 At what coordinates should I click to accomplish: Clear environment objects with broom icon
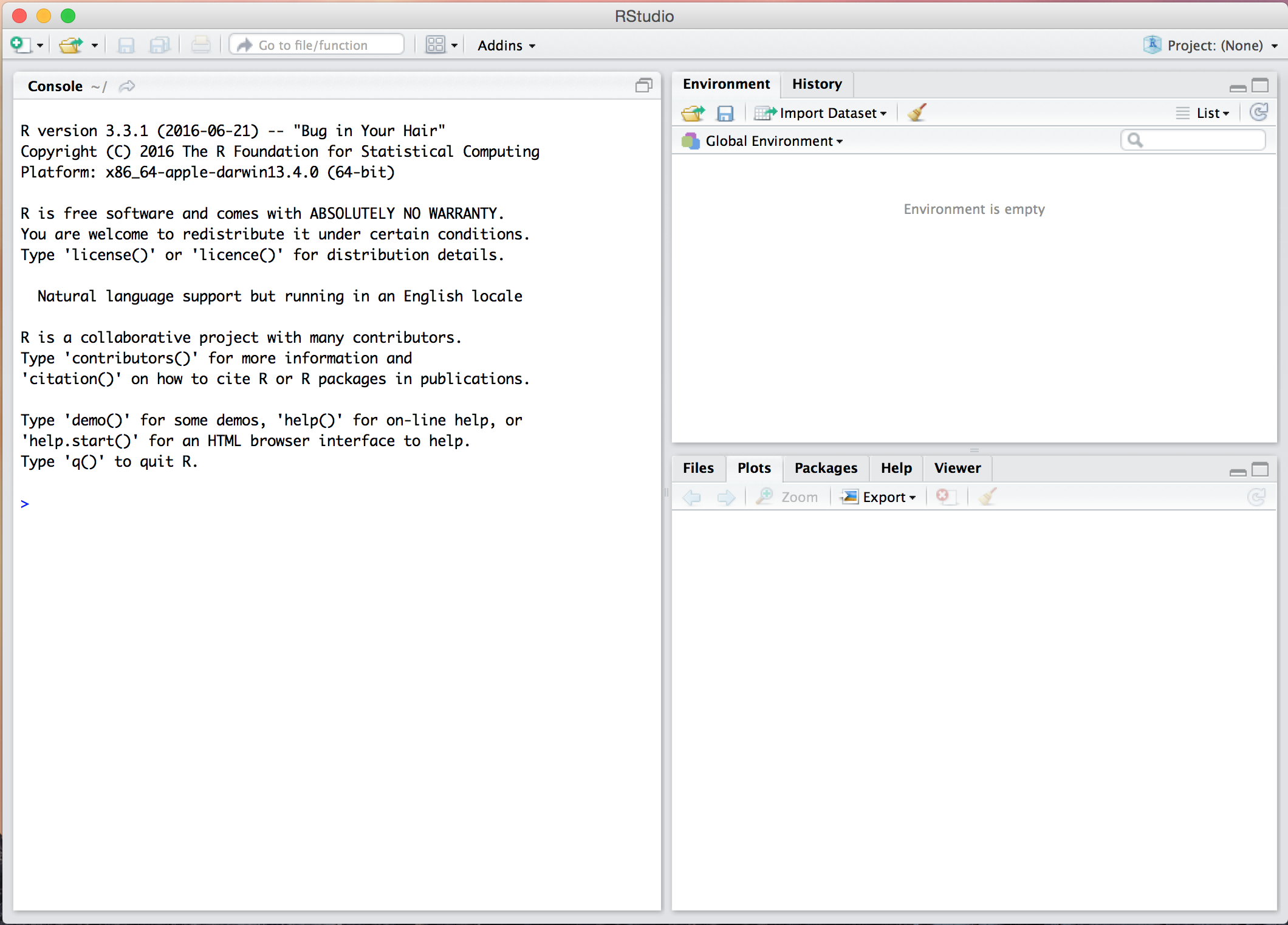(x=917, y=112)
